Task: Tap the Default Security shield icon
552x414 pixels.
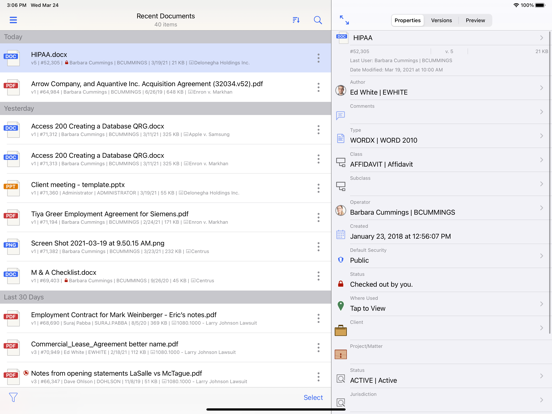Action: pos(340,260)
